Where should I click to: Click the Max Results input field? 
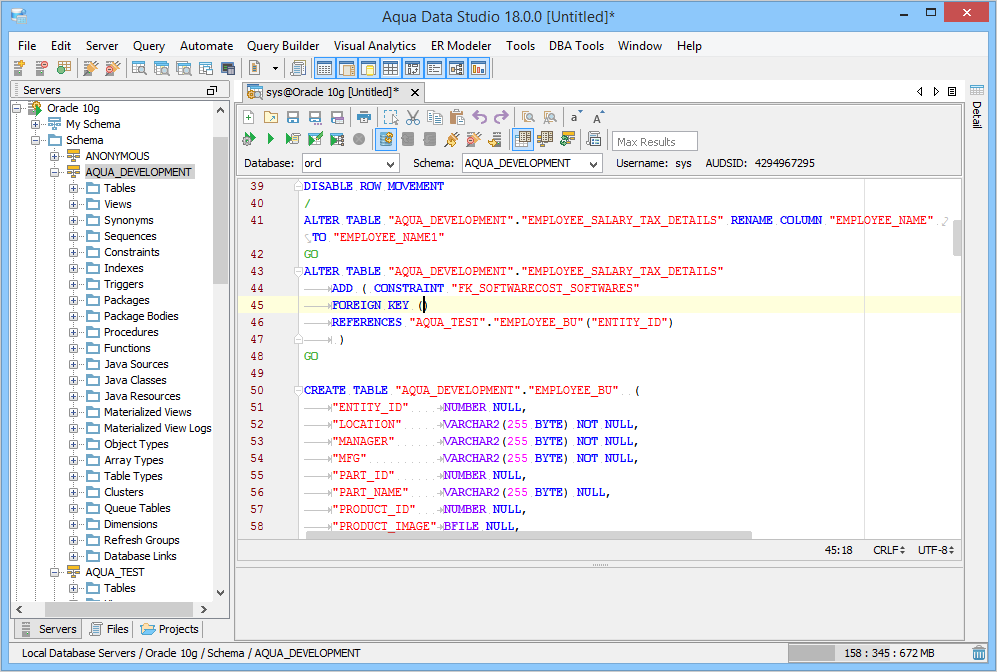[x=655, y=141]
